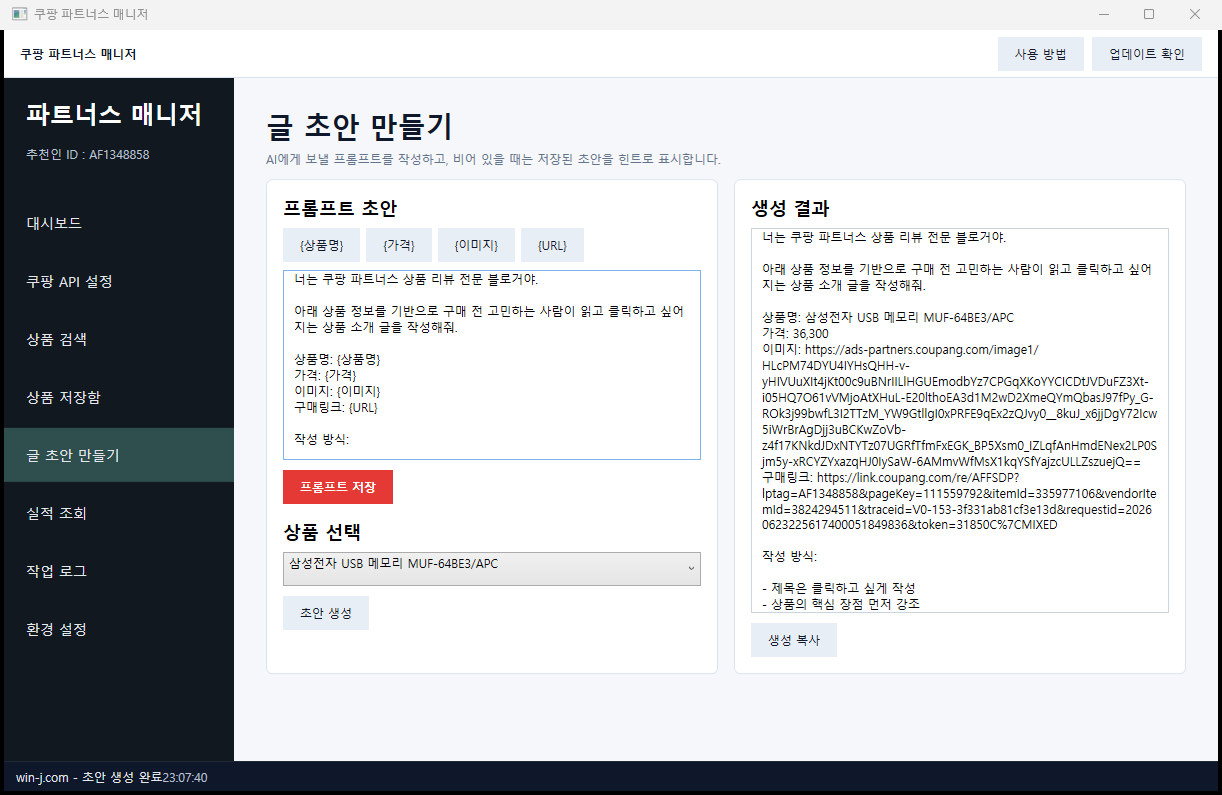Click the 쿠팡 파트너스 매니저 header label
This screenshot has width=1222, height=795.
[x=78, y=54]
